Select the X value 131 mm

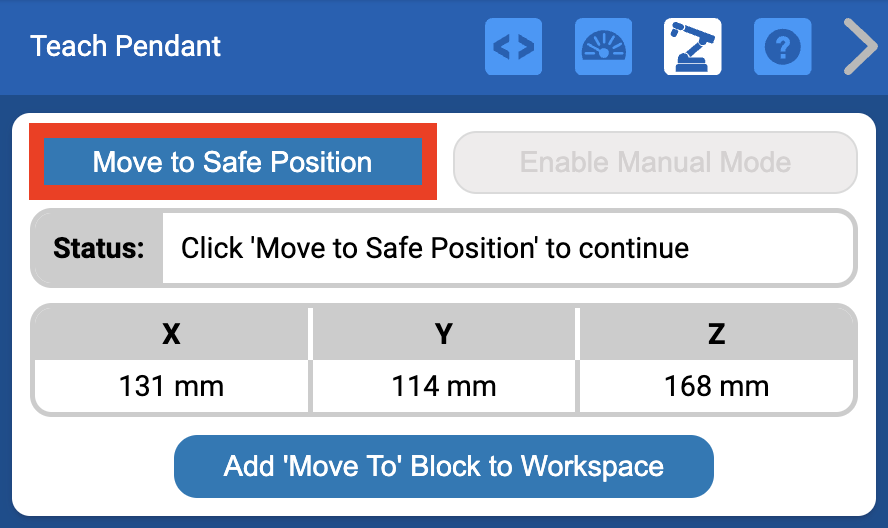pyautogui.click(x=171, y=386)
